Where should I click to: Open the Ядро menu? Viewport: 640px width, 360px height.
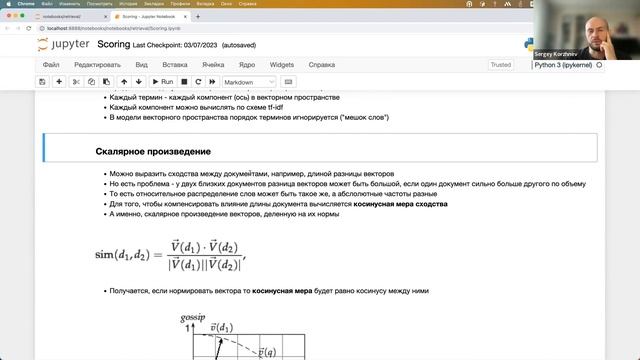(x=247, y=65)
